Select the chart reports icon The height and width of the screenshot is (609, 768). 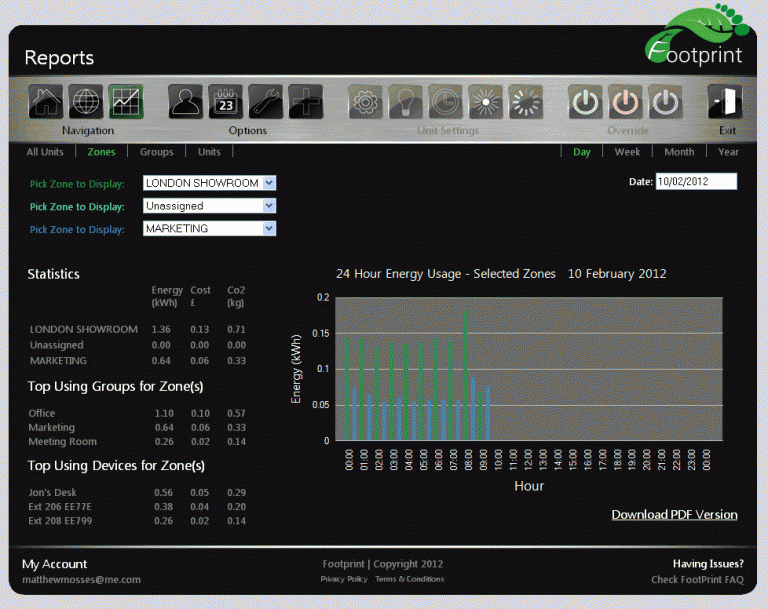pyautogui.click(x=126, y=102)
